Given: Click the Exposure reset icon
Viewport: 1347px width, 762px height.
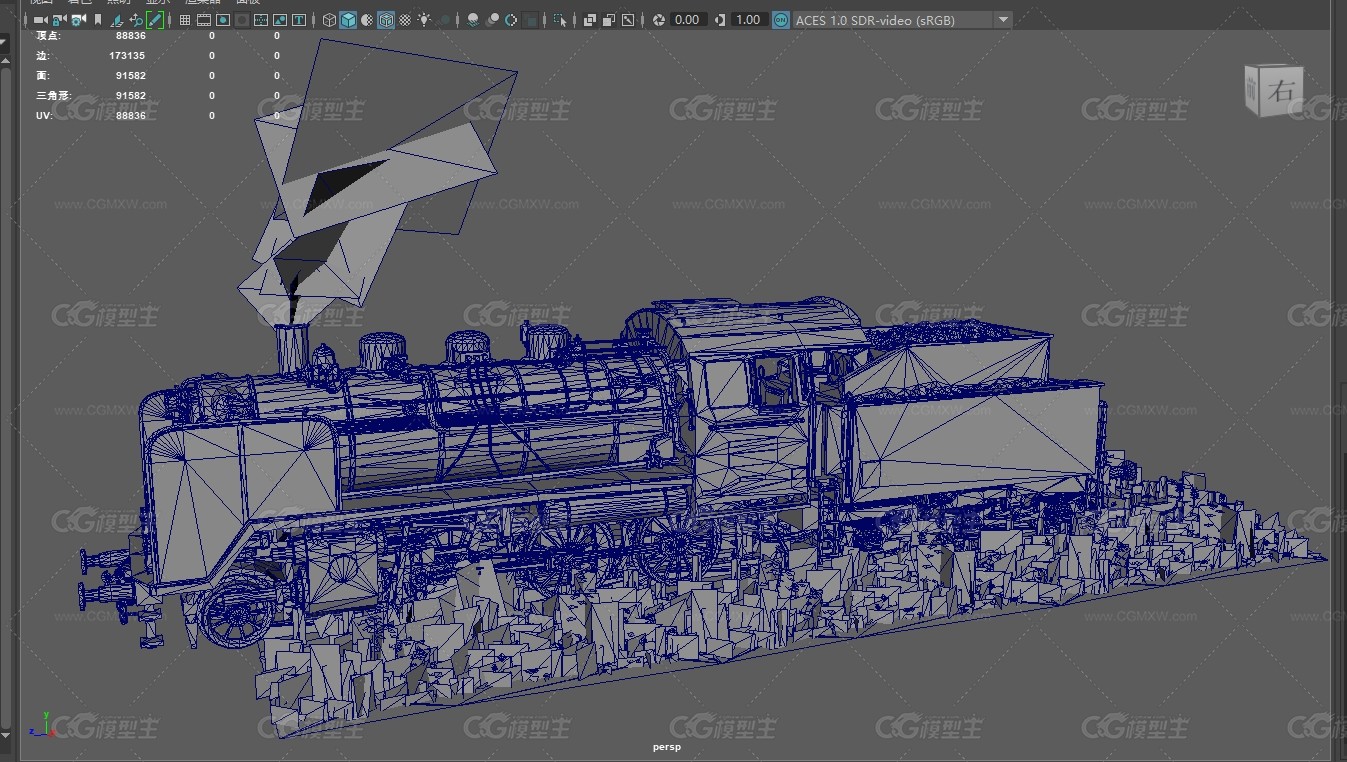Looking at the screenshot, I should (x=659, y=20).
